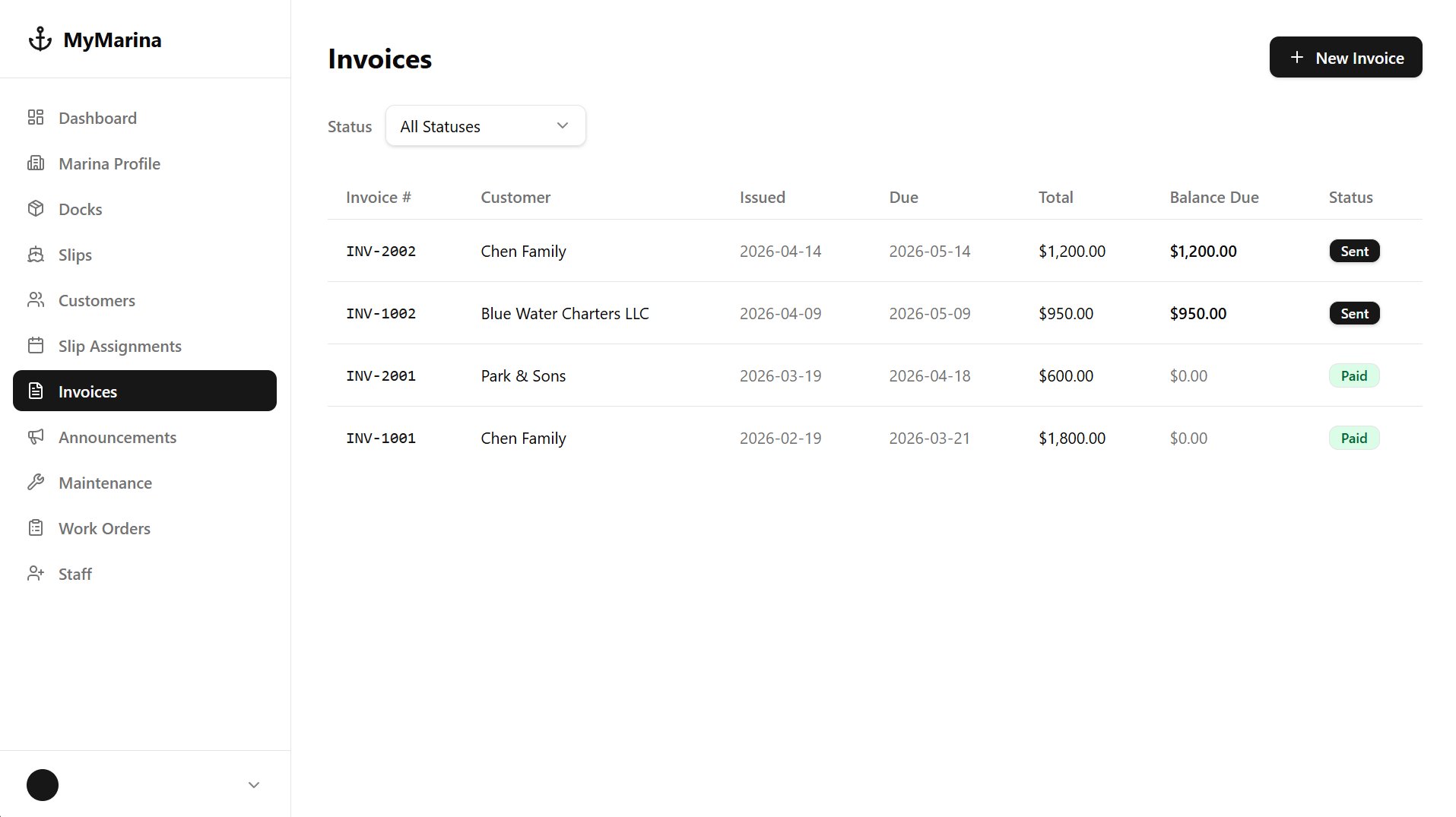Open Slips via its anchor icon
The width and height of the screenshot is (1456, 817).
[36, 254]
